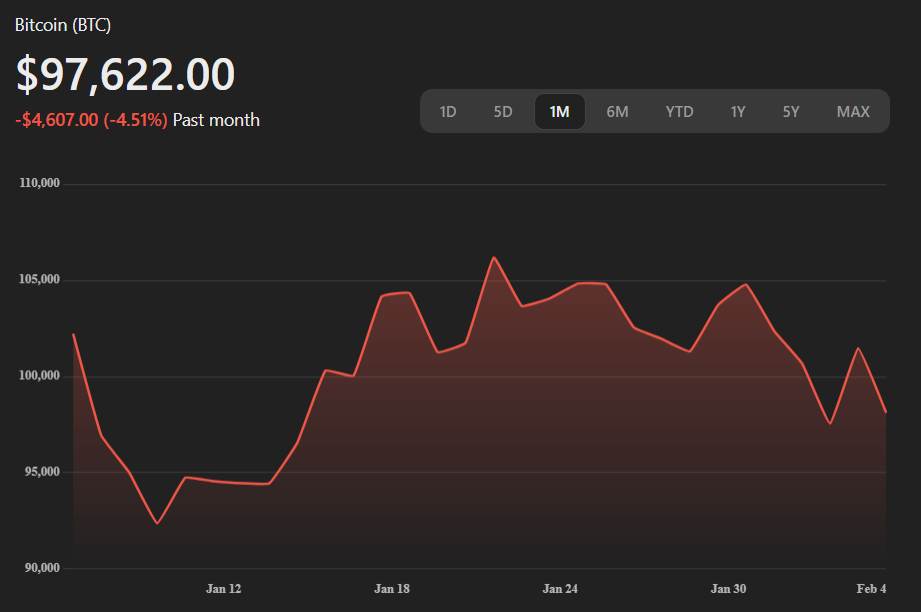Click the 95,000 y-axis label
921x612 pixels.
[42, 472]
